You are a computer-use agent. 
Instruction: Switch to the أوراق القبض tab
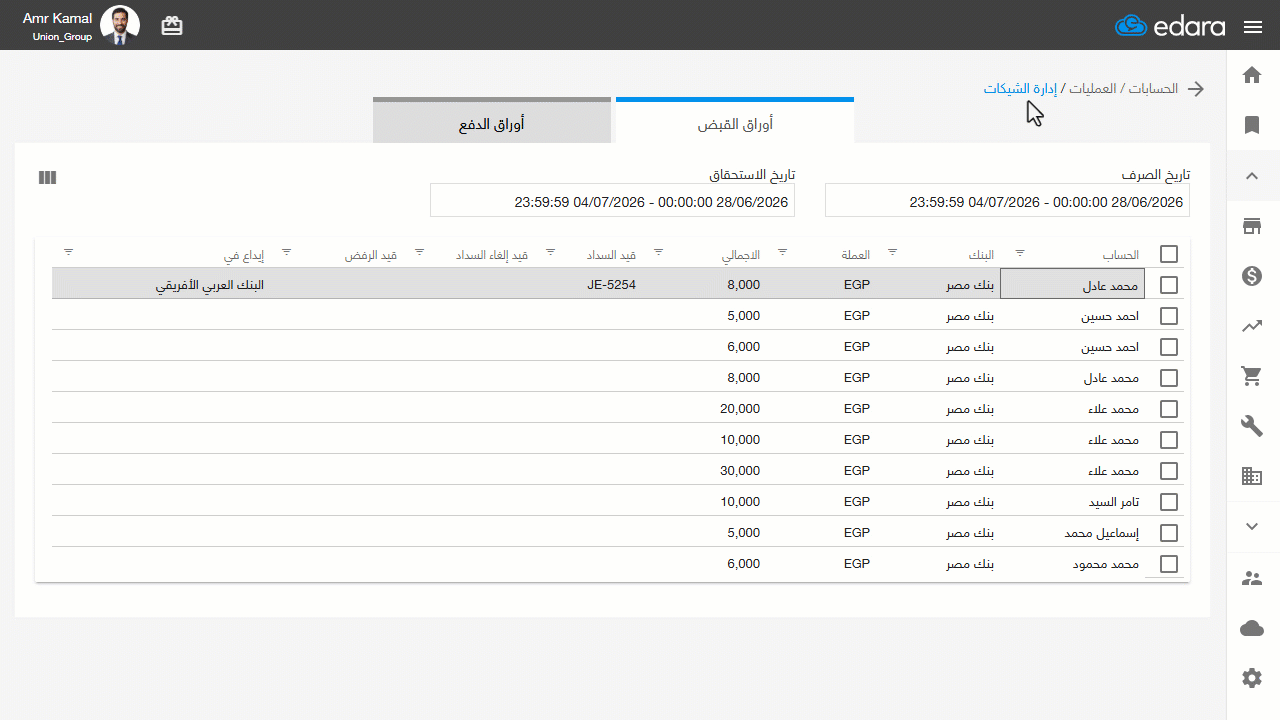[x=735, y=121]
